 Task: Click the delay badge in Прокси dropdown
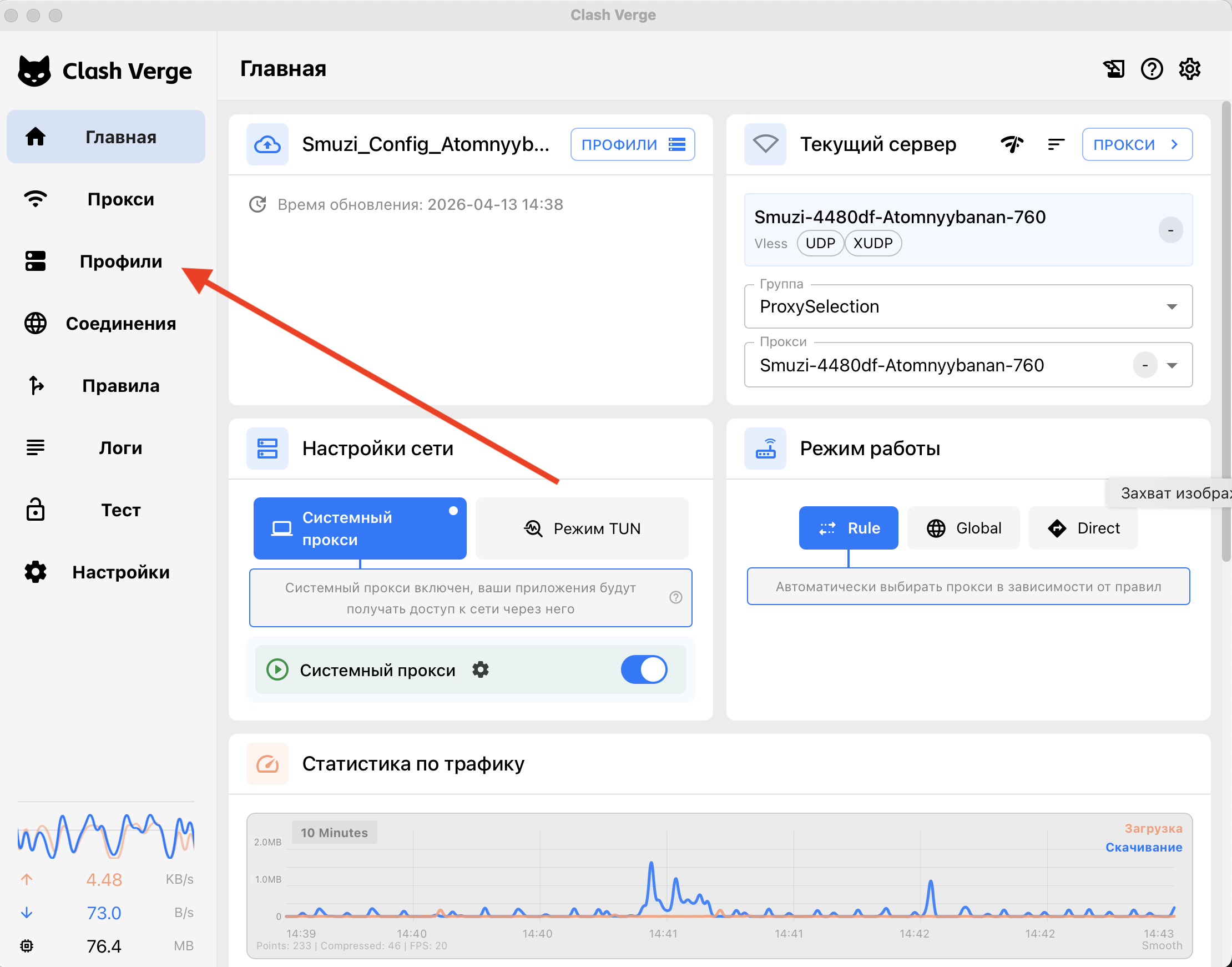point(1145,365)
